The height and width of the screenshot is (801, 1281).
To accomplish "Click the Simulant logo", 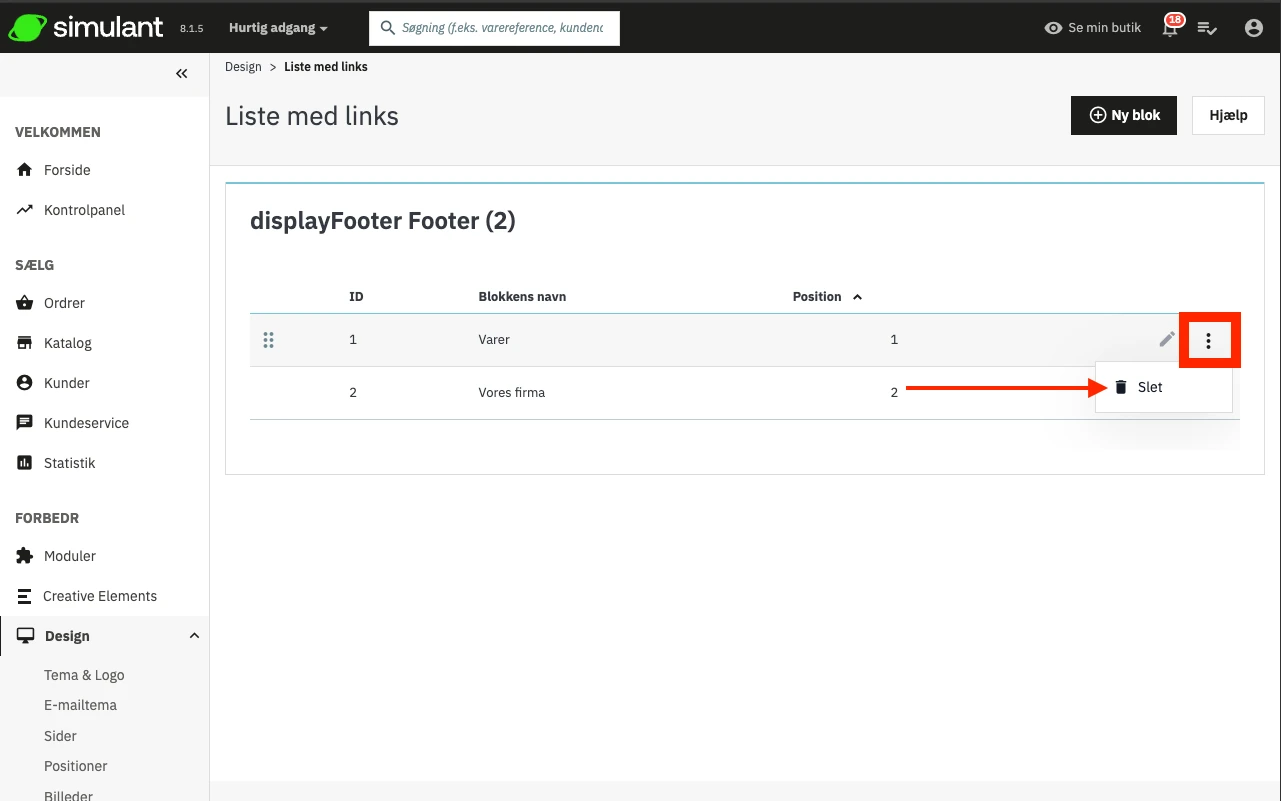I will tap(86, 28).
